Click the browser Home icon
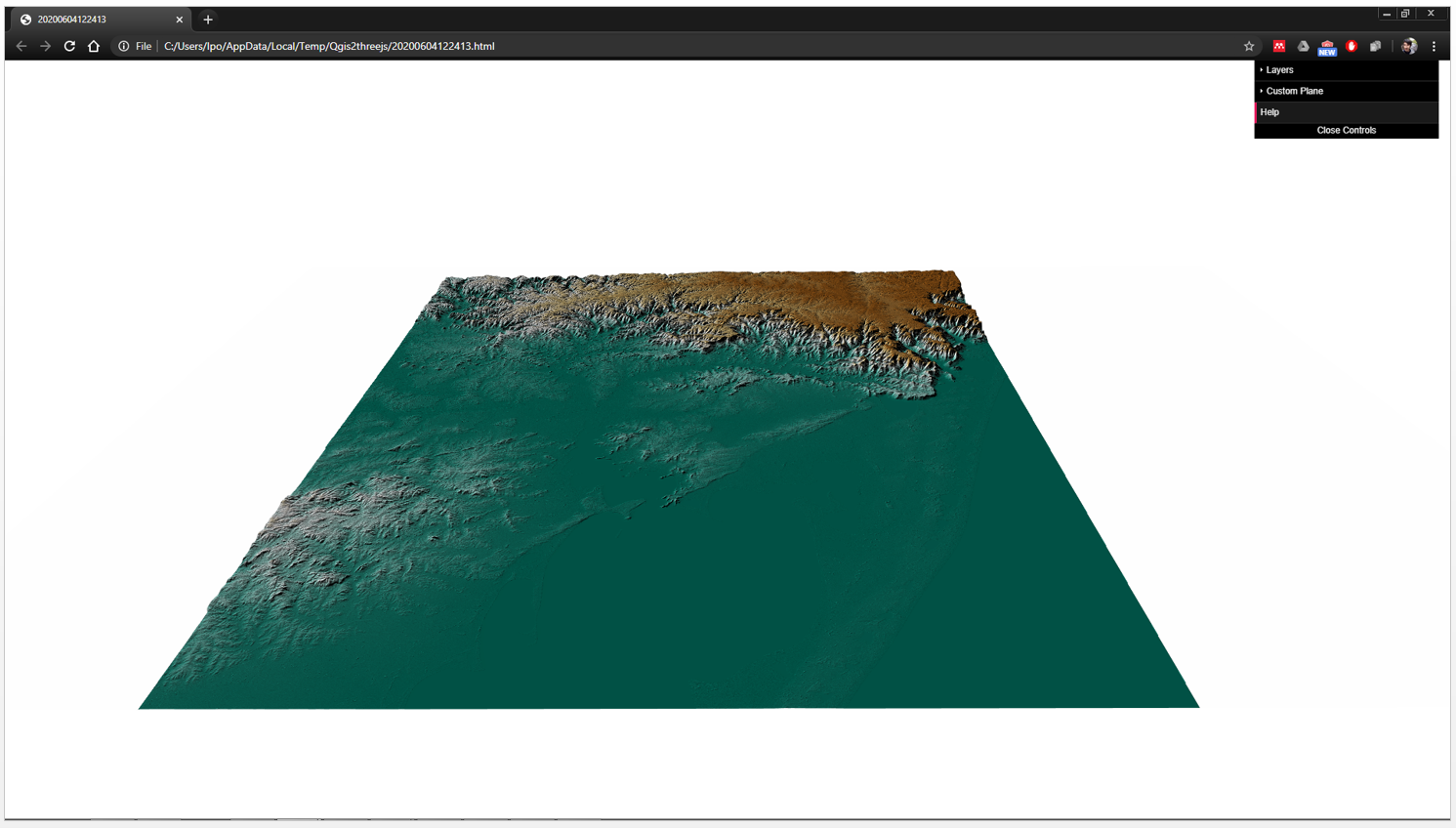This screenshot has width=1456, height=828. tap(94, 46)
